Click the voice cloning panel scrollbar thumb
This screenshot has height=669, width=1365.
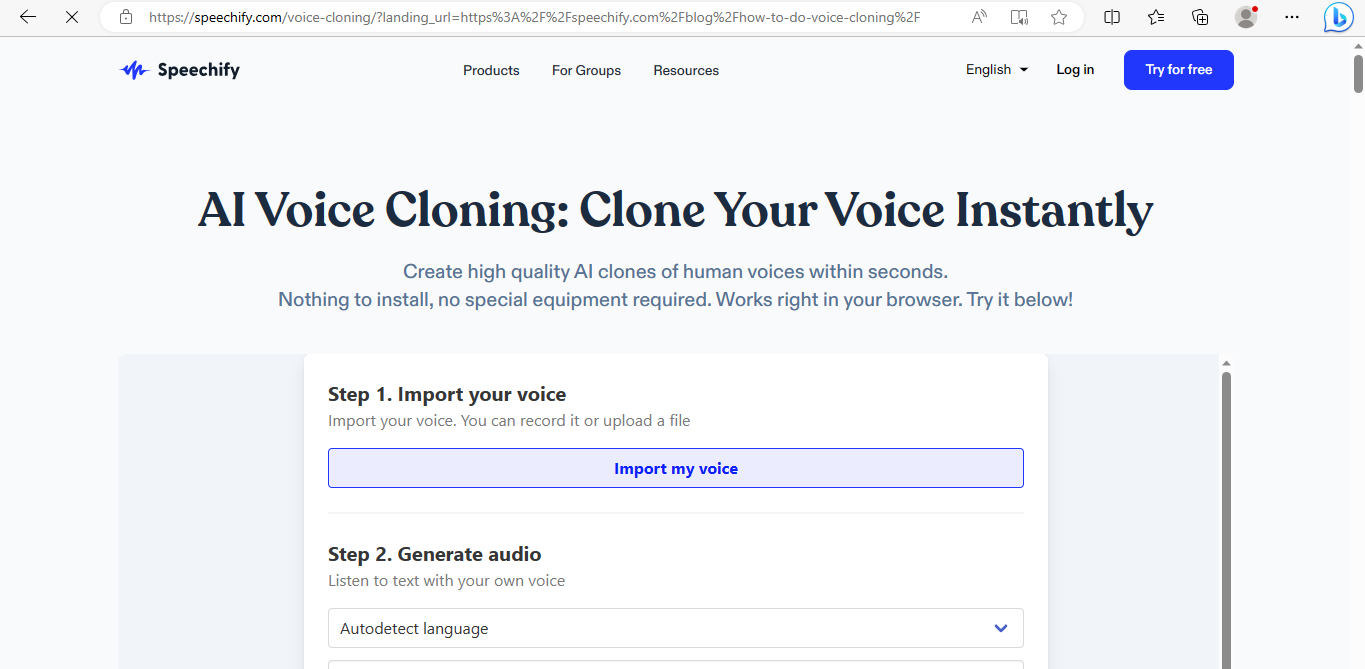[1226, 520]
